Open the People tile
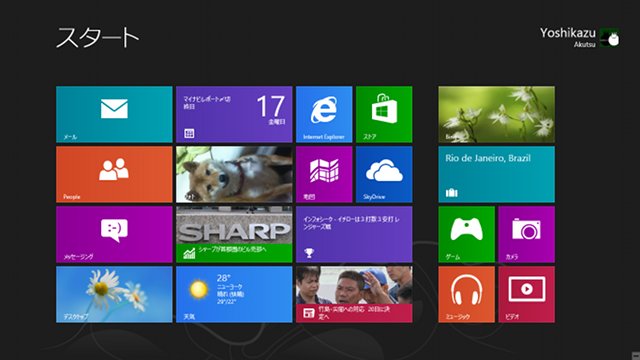 pos(114,174)
